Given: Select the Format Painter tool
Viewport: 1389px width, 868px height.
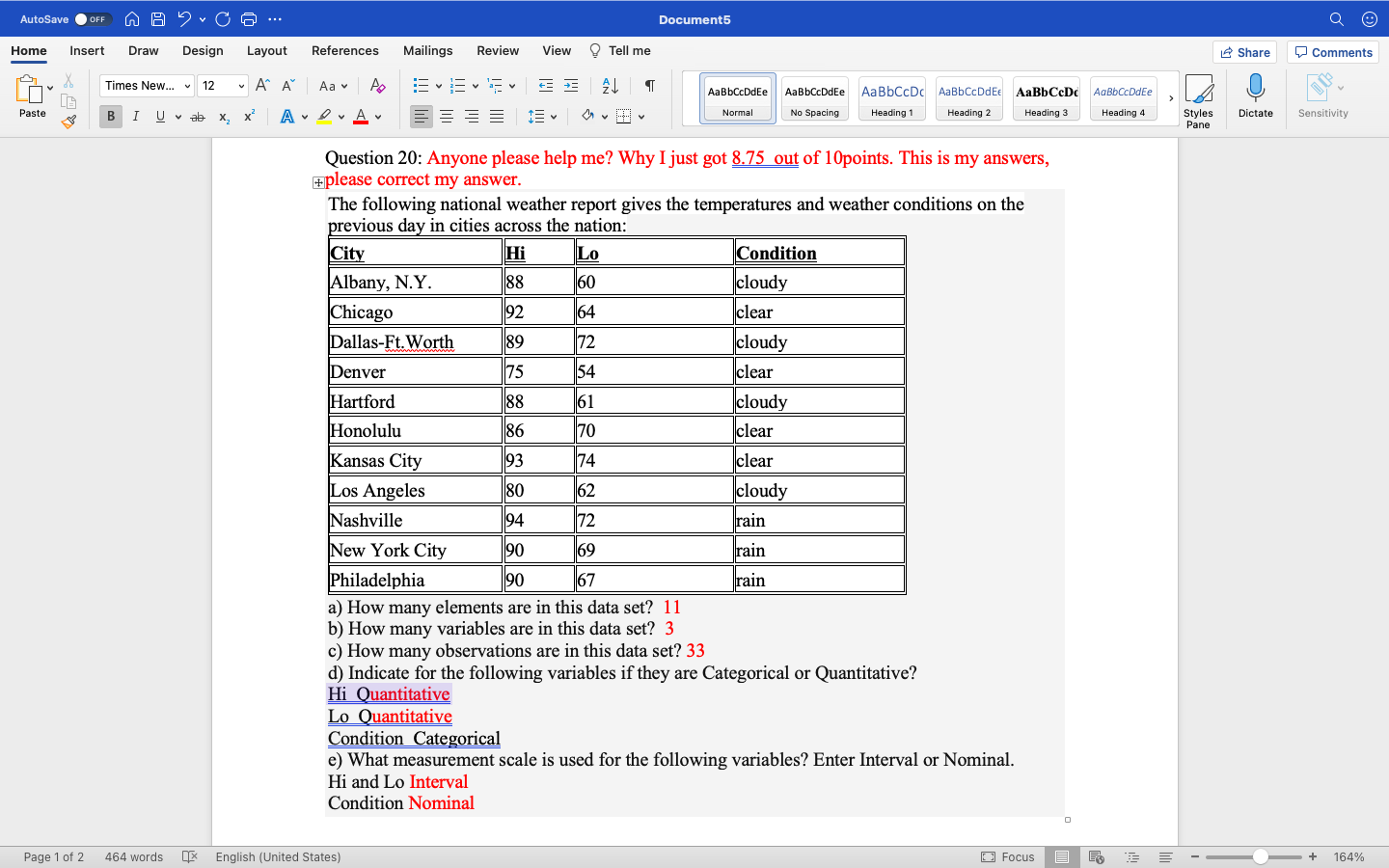Looking at the screenshot, I should tap(68, 120).
